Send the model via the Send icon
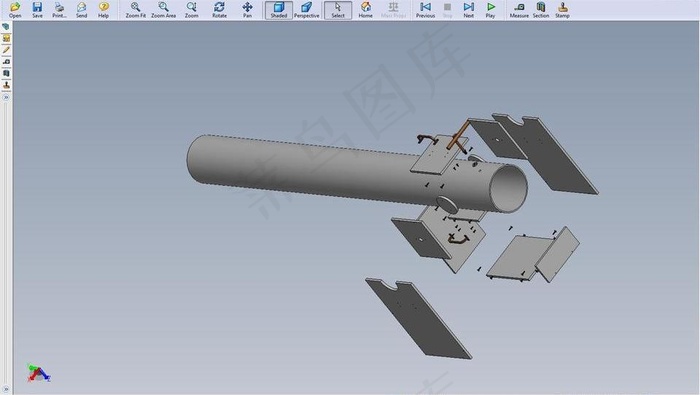Image resolution: width=700 pixels, height=395 pixels. 81,9
